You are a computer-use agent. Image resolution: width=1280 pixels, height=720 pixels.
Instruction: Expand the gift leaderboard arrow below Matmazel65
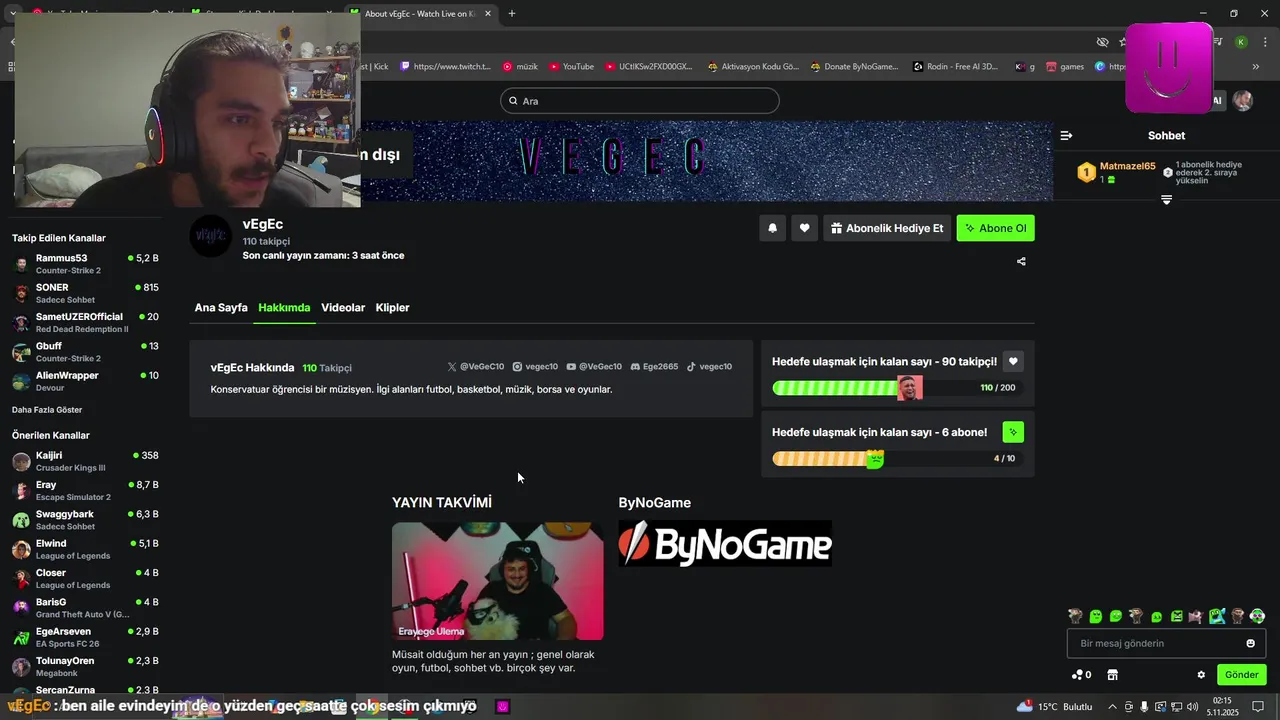click(1166, 200)
